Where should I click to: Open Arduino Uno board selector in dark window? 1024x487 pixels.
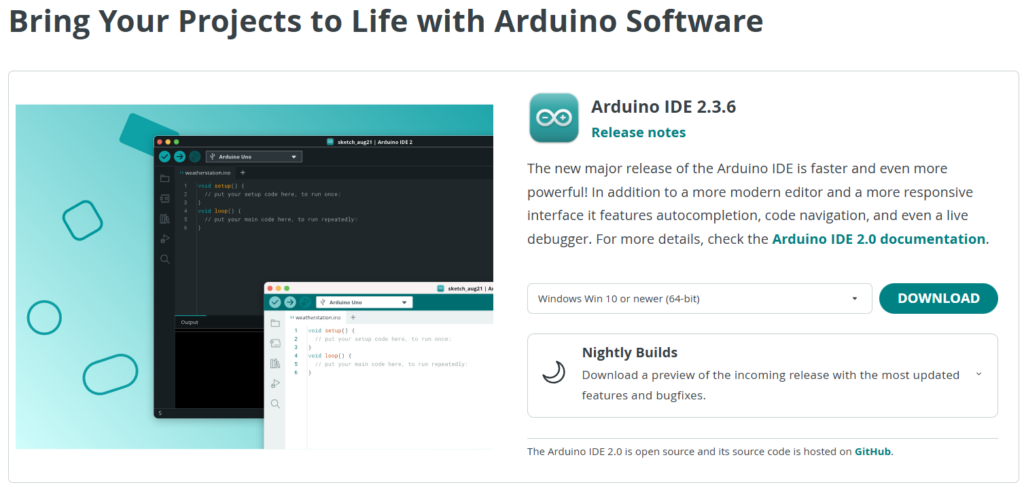coord(253,157)
